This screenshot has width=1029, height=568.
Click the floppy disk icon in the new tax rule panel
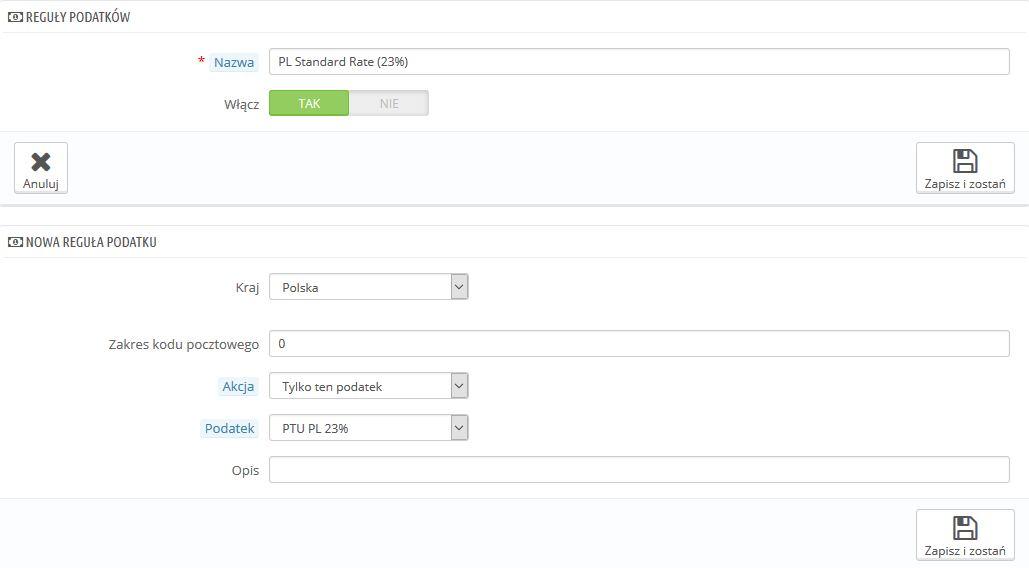click(x=965, y=529)
